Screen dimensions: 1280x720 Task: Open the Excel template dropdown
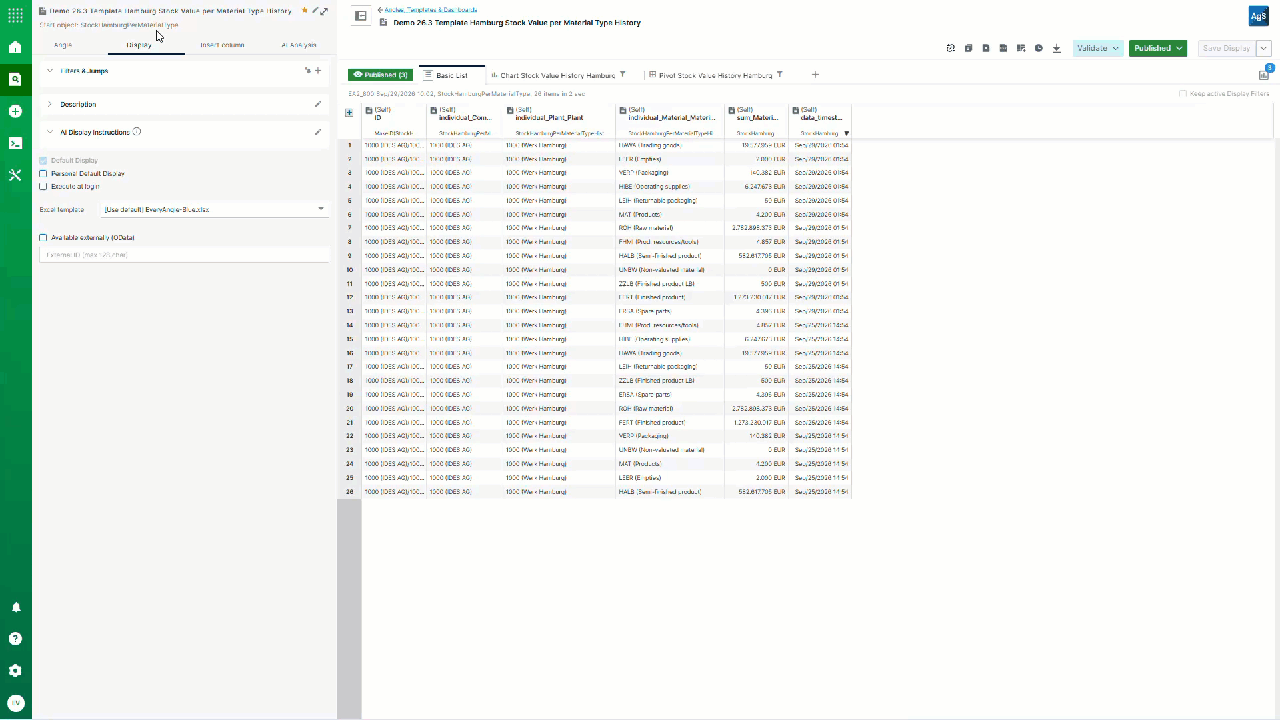tap(214, 209)
